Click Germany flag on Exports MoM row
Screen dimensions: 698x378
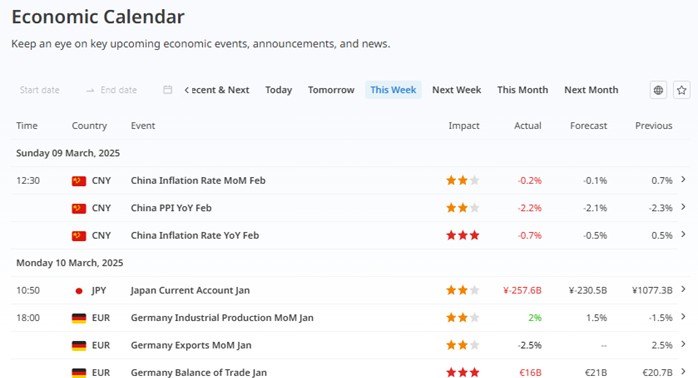pos(79,345)
